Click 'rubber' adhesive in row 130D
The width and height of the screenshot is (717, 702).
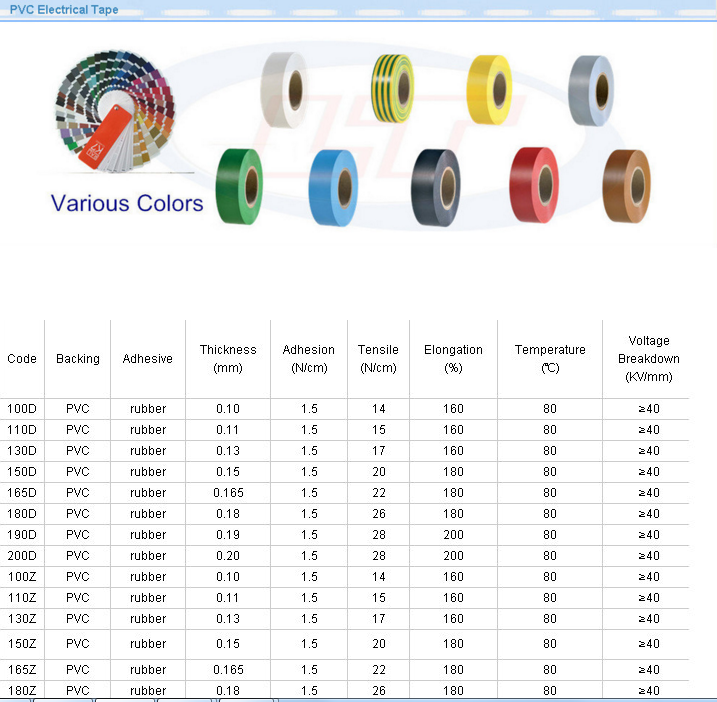point(148,450)
